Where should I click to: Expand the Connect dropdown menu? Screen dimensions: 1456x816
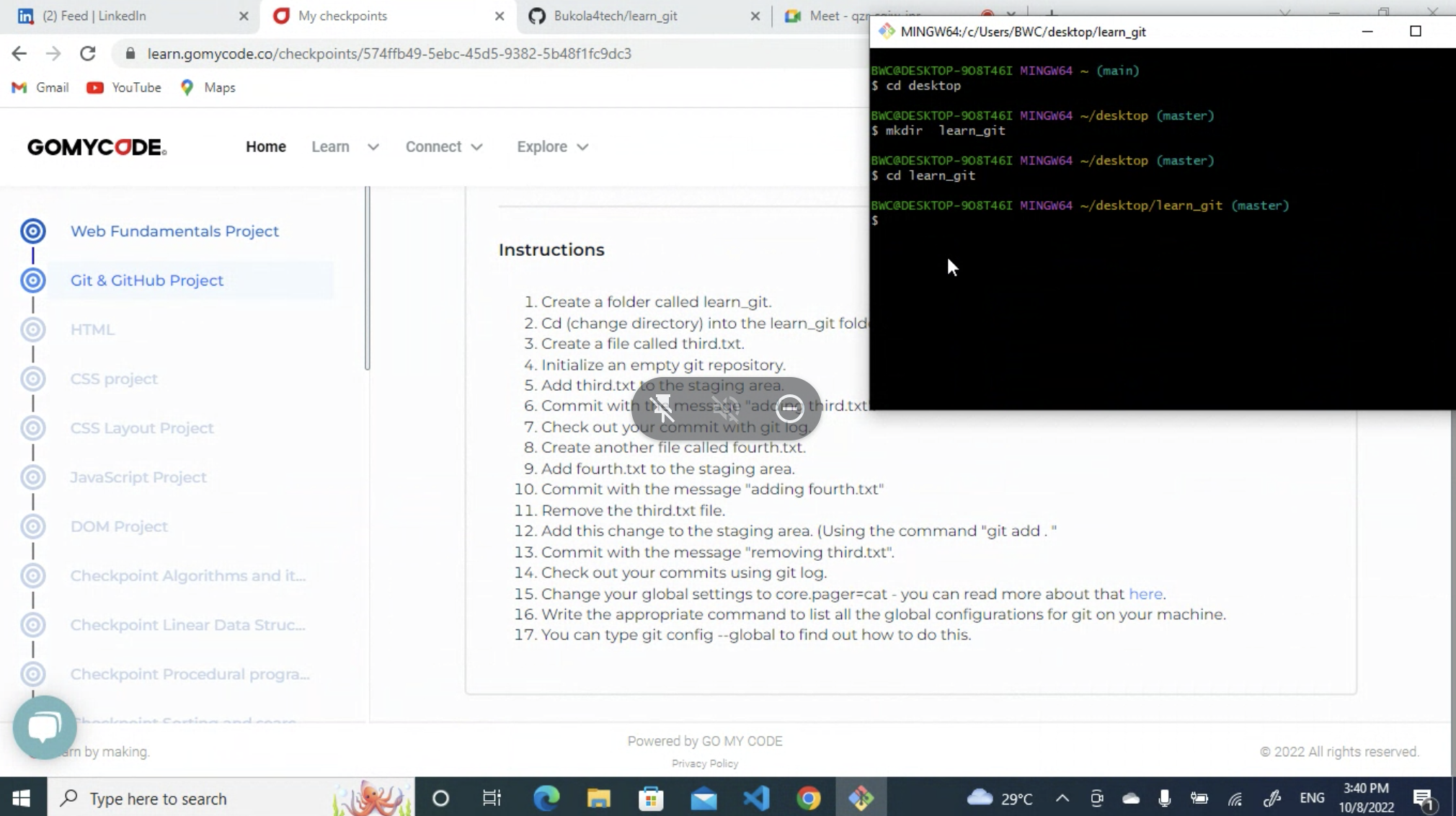[x=444, y=146]
